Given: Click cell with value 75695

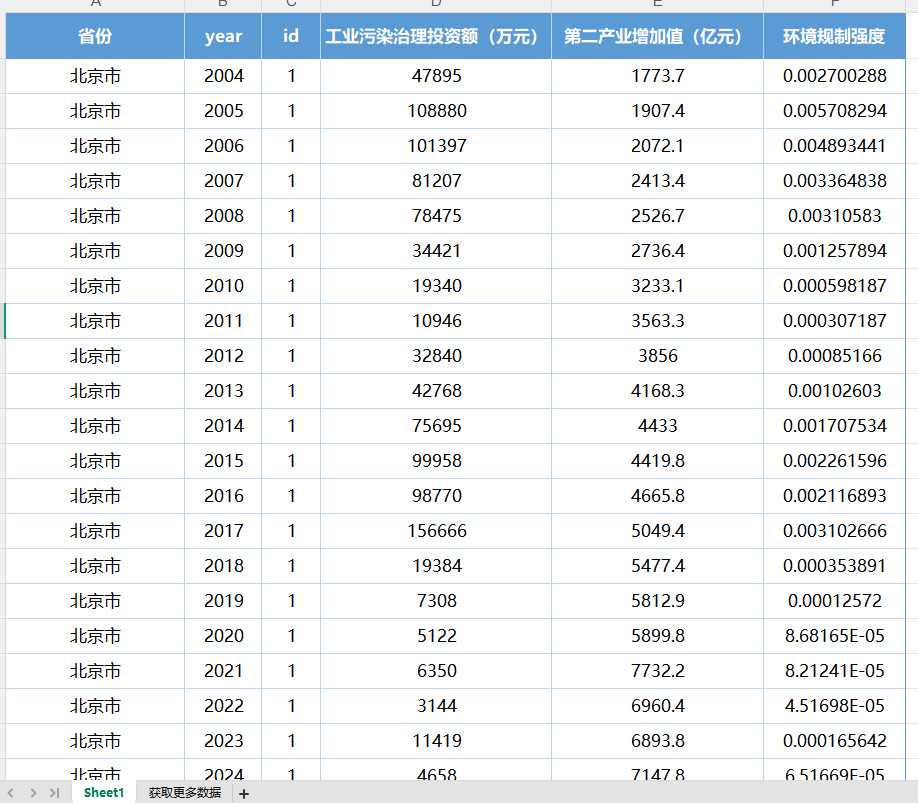Looking at the screenshot, I should [436, 426].
